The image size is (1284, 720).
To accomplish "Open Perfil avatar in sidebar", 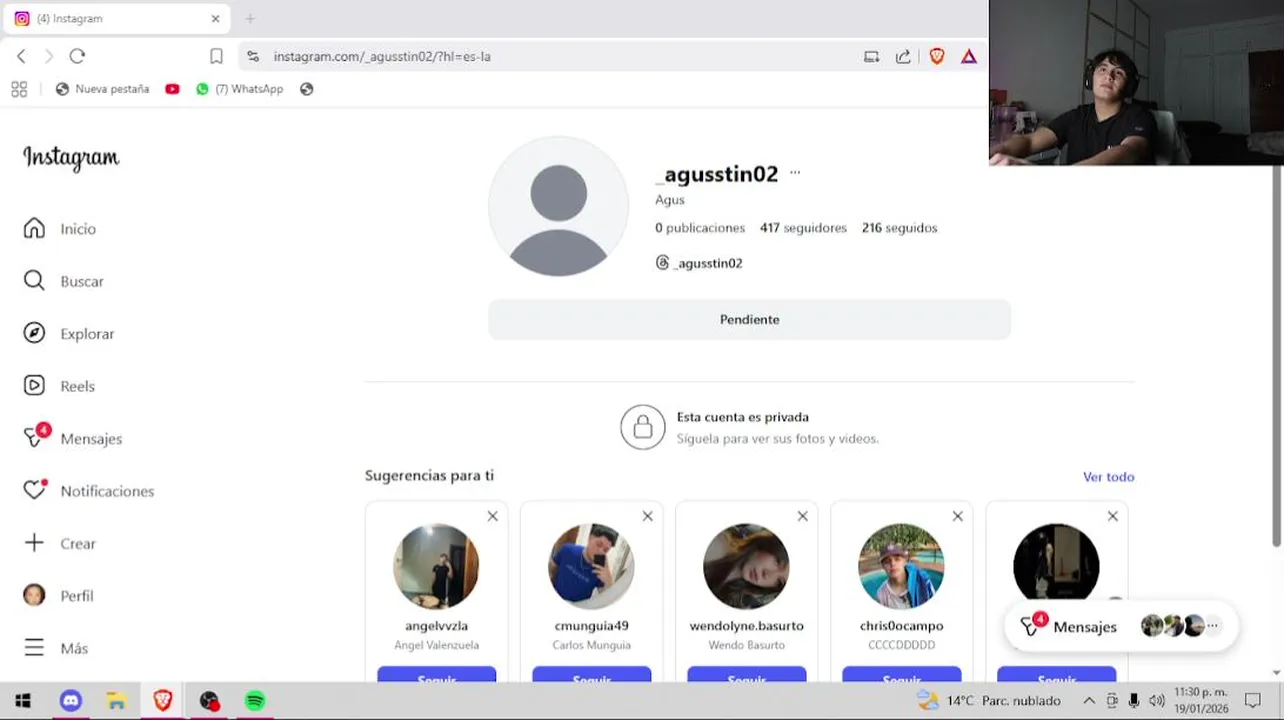I will pyautogui.click(x=34, y=595).
